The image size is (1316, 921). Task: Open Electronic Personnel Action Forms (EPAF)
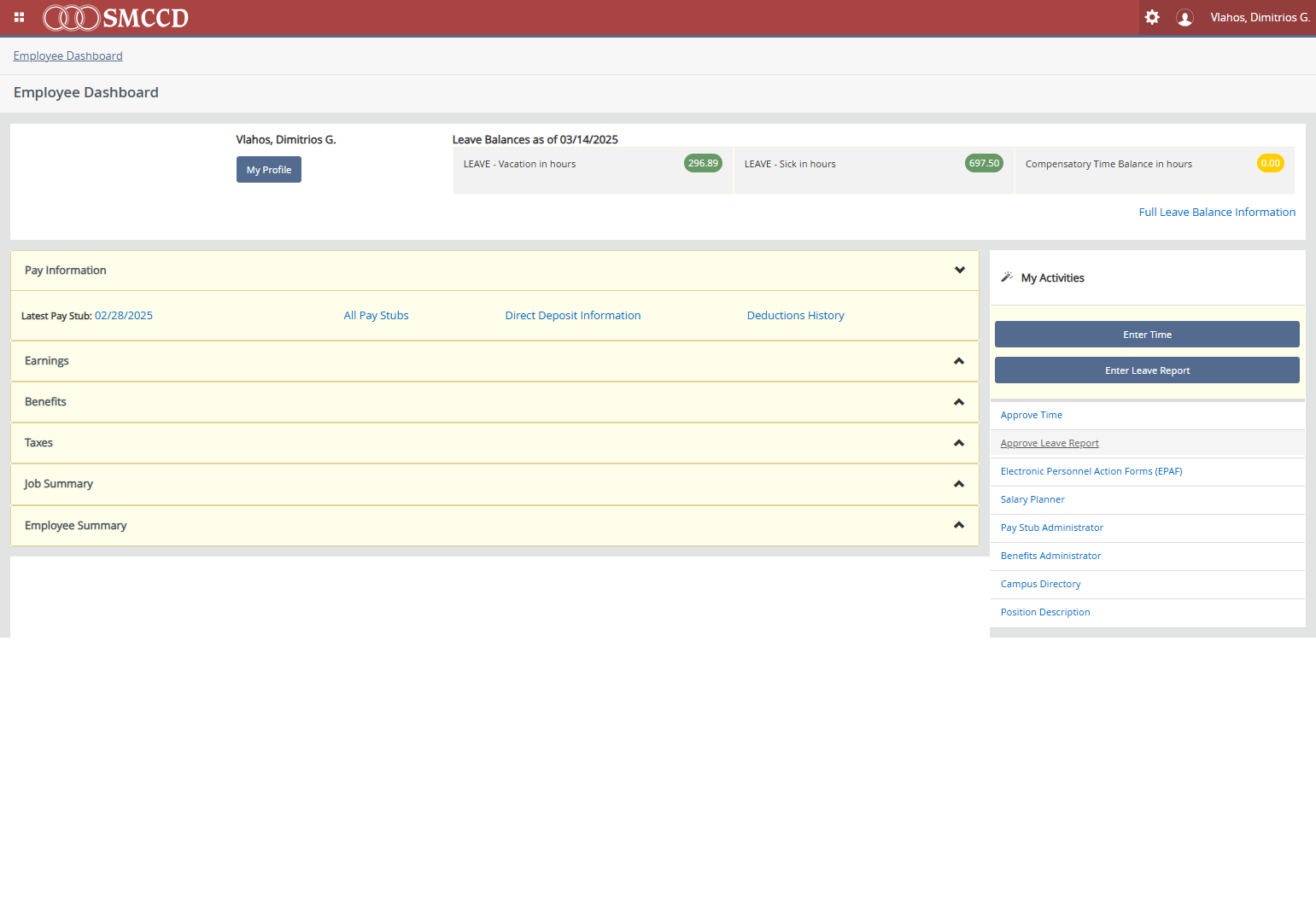click(1091, 471)
